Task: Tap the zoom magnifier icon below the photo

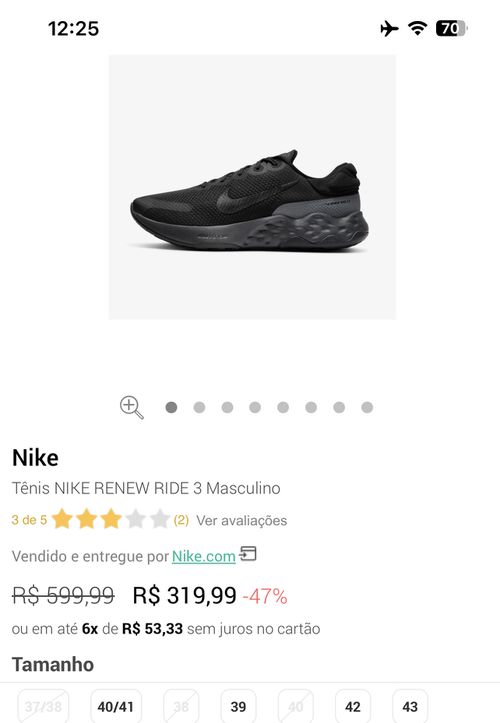Action: [x=131, y=408]
